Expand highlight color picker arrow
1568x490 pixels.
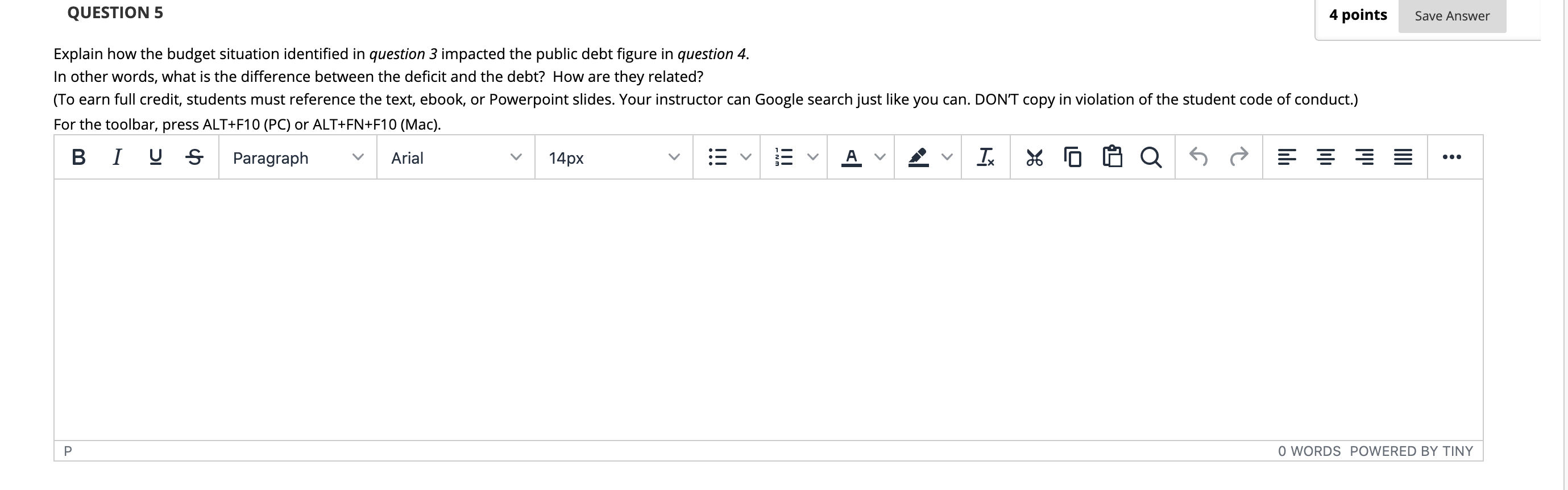tap(947, 157)
